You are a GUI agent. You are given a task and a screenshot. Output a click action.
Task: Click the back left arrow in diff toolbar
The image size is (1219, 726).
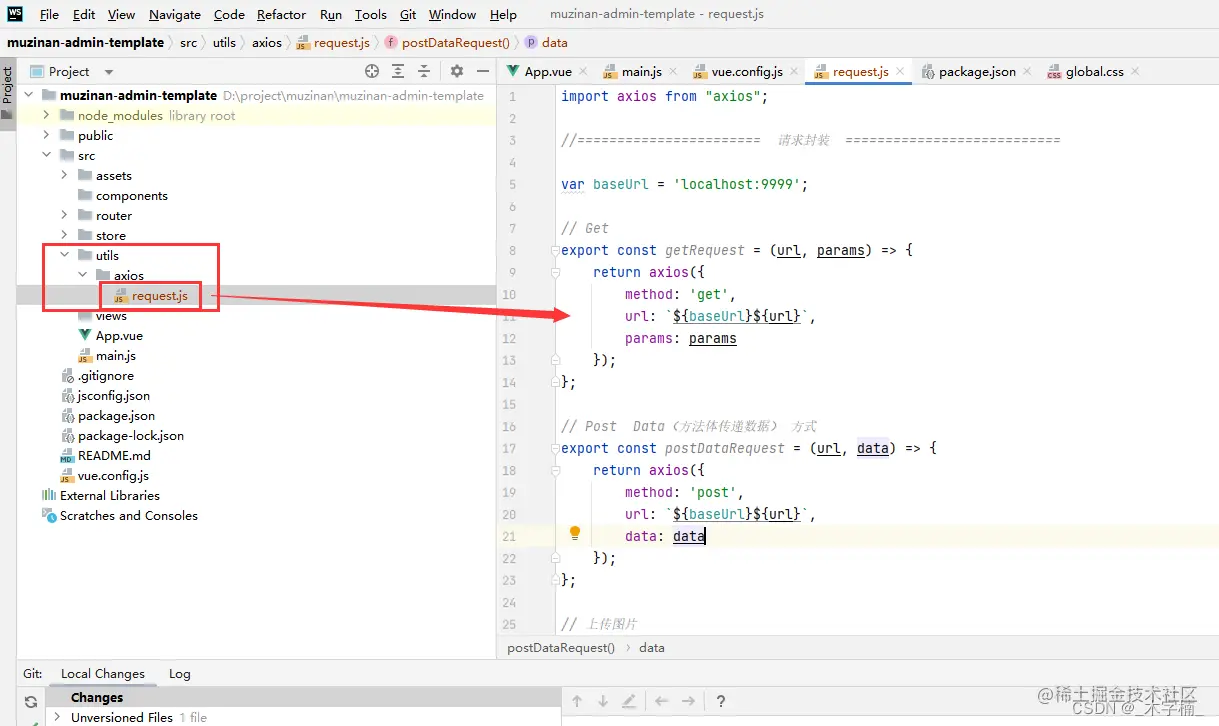[x=661, y=701]
